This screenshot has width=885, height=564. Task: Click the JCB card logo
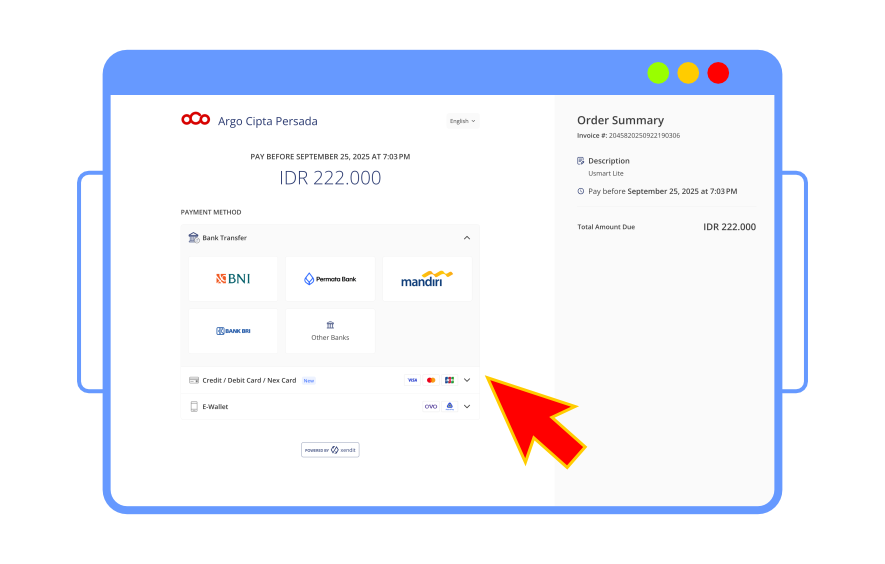coord(449,380)
